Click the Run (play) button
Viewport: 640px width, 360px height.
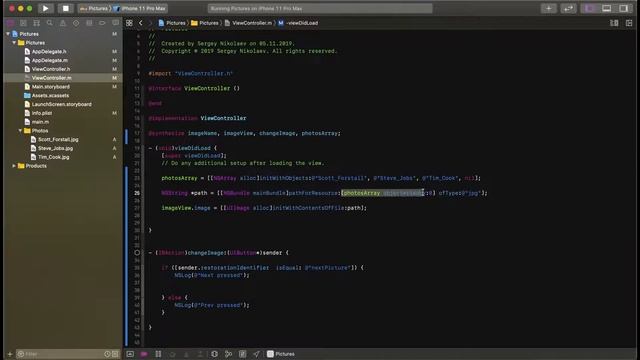[x=45, y=8]
